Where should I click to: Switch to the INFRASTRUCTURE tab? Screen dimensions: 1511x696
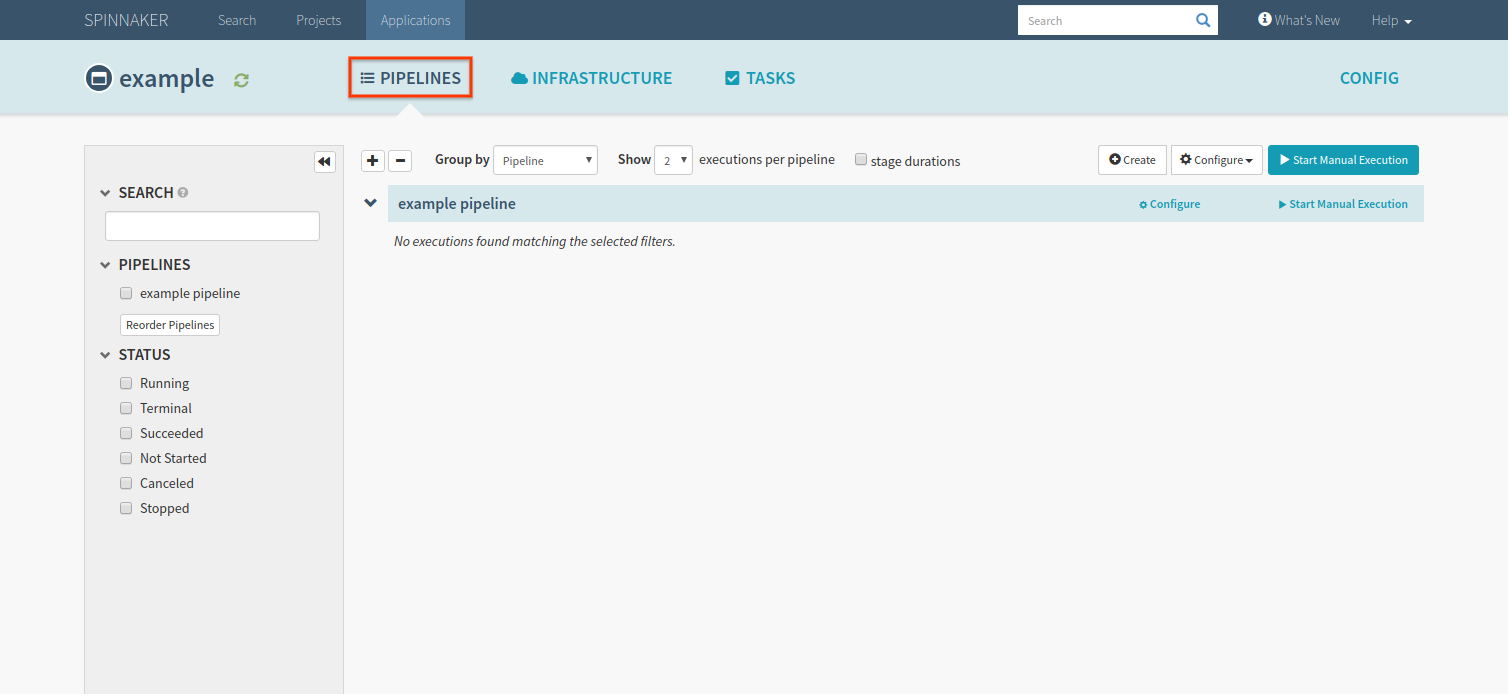click(x=591, y=77)
